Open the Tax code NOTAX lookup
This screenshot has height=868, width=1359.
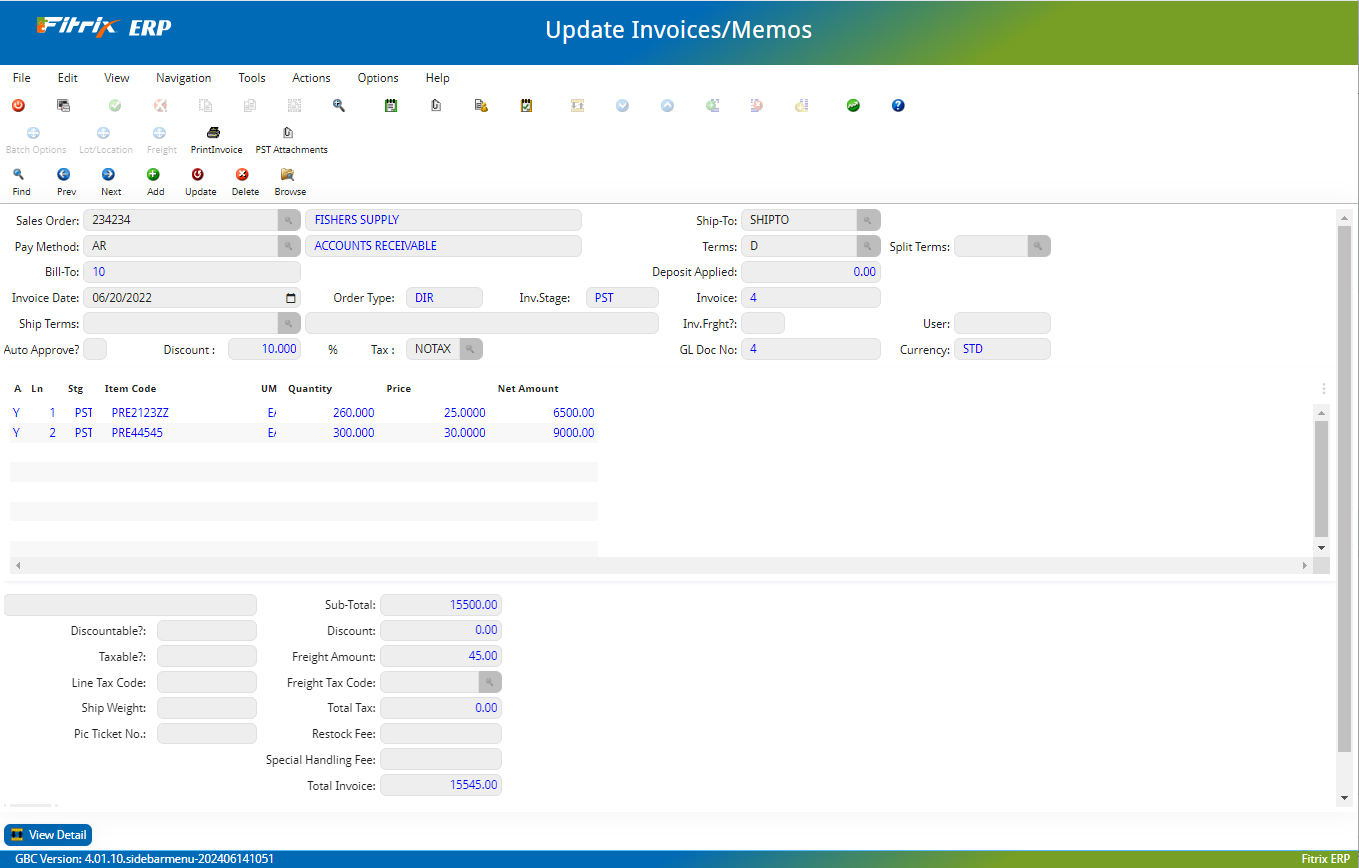pyautogui.click(x=470, y=349)
